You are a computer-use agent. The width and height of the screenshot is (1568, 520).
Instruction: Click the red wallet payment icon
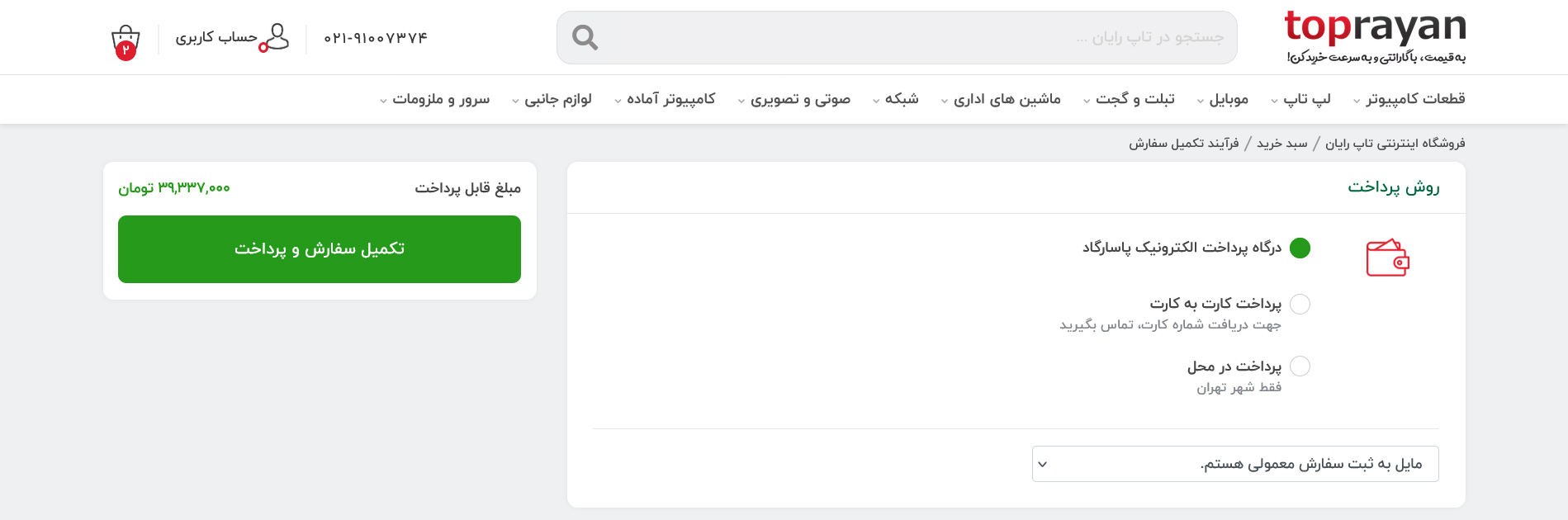(x=1388, y=258)
